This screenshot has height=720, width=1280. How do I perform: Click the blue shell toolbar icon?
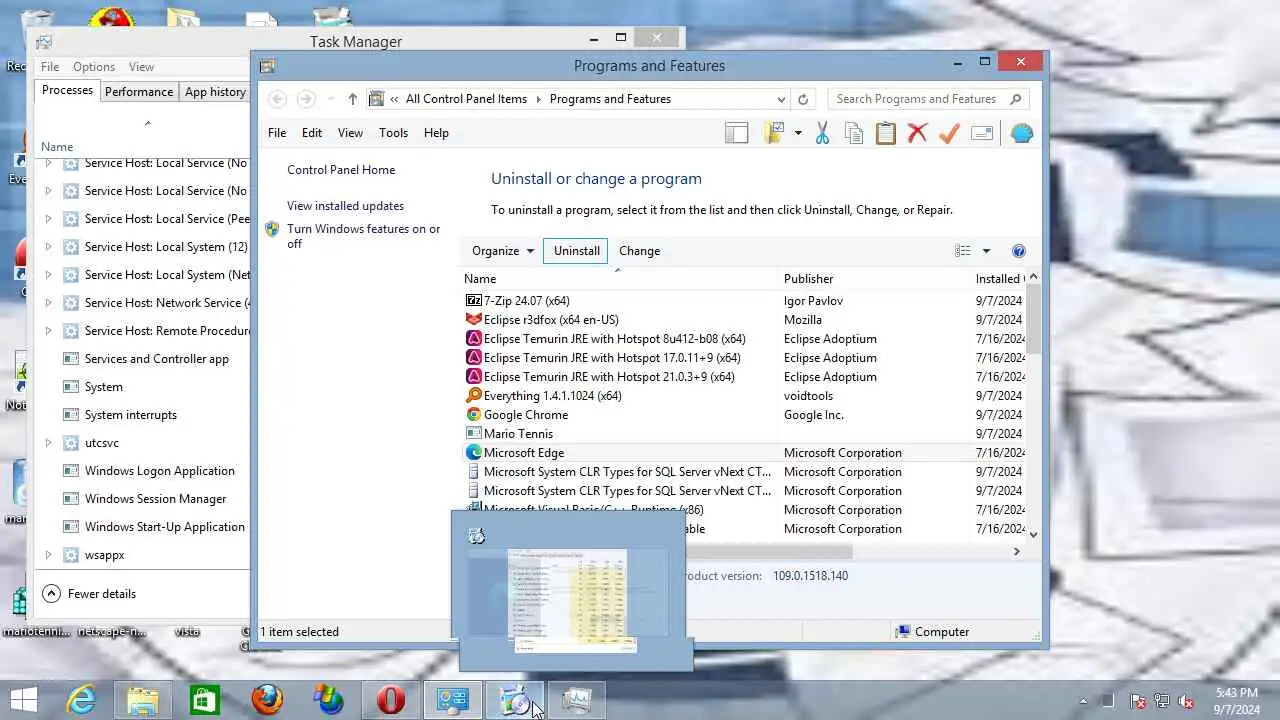[x=1022, y=133]
